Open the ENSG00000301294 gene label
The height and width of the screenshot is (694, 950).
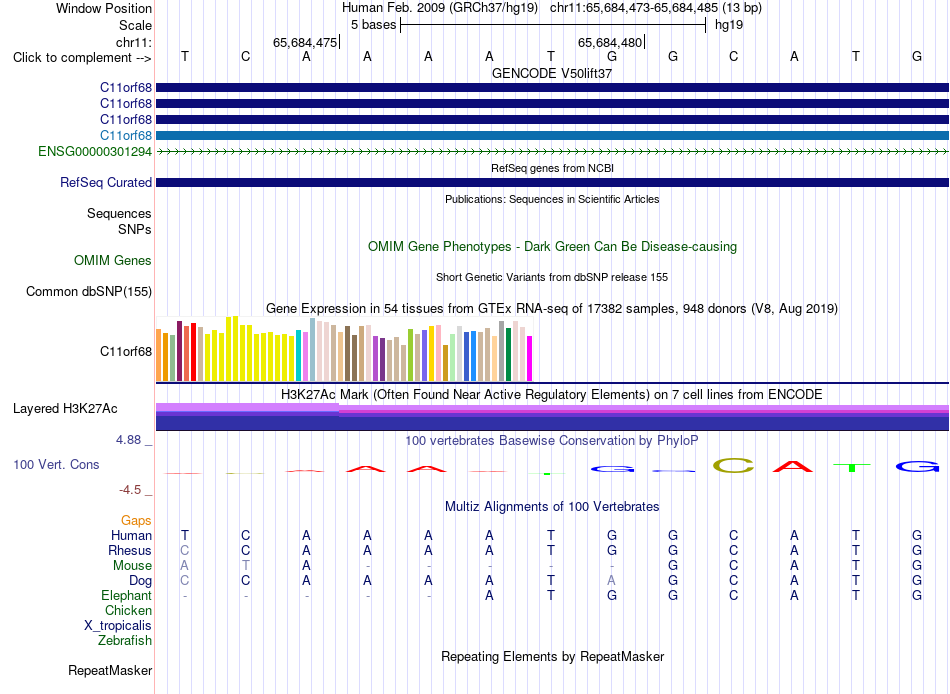click(95, 152)
